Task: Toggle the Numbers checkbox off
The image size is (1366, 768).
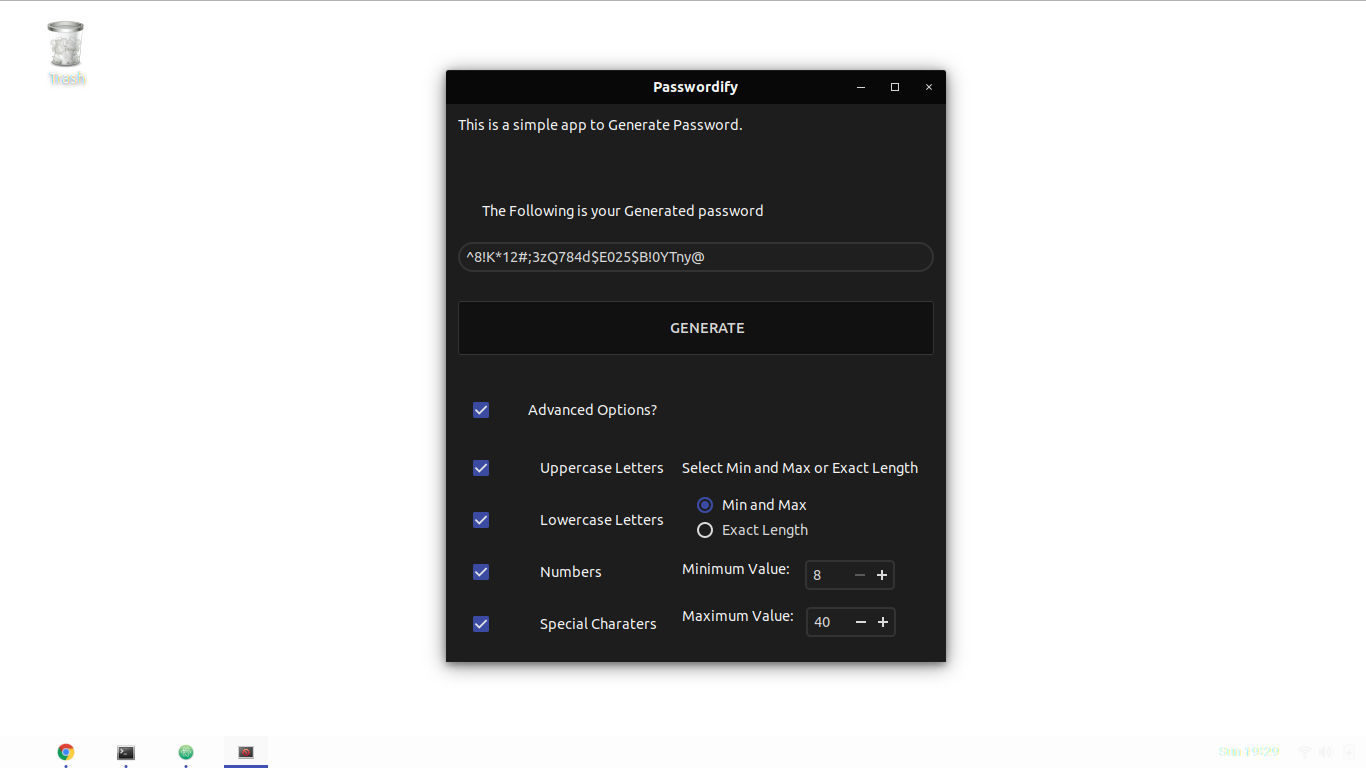Action: (x=481, y=571)
